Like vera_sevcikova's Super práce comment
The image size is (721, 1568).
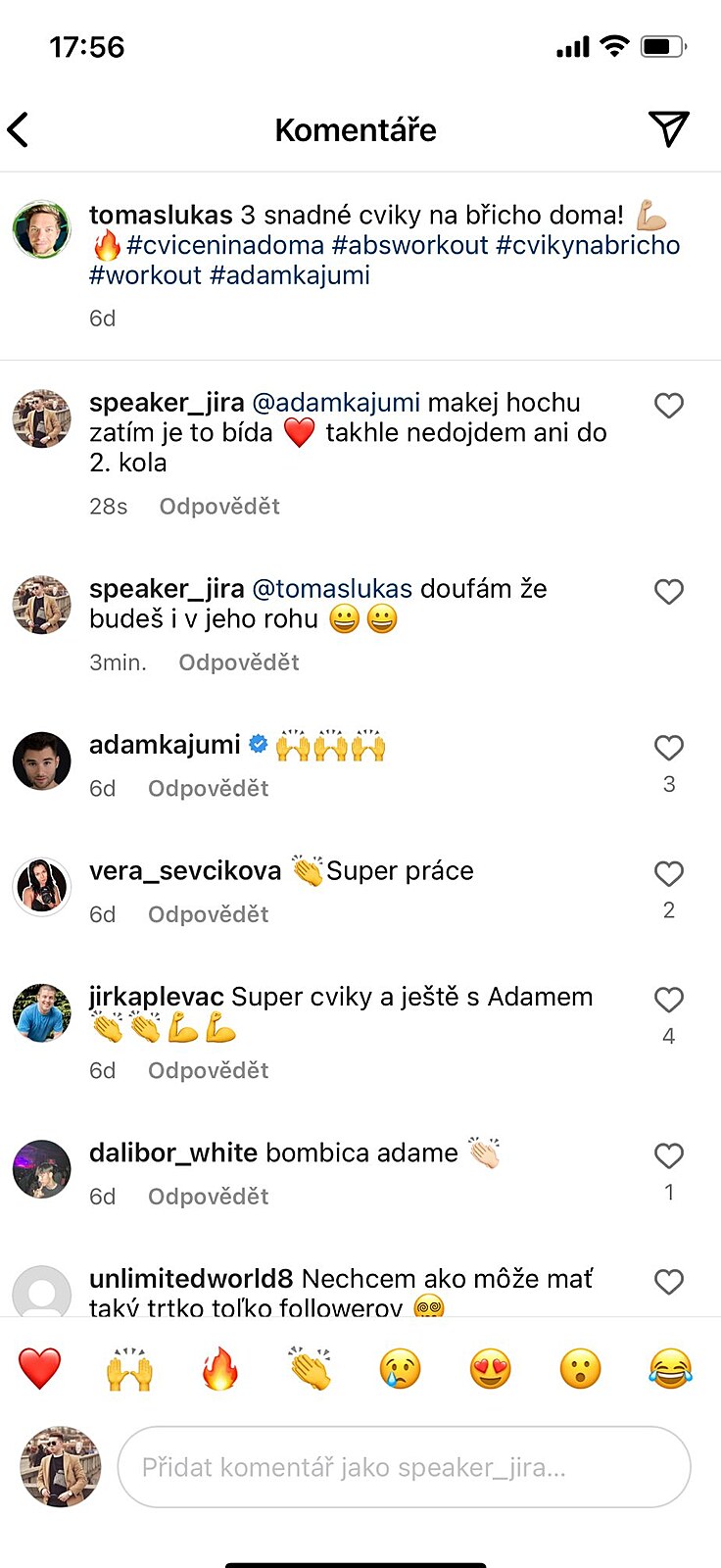click(669, 874)
